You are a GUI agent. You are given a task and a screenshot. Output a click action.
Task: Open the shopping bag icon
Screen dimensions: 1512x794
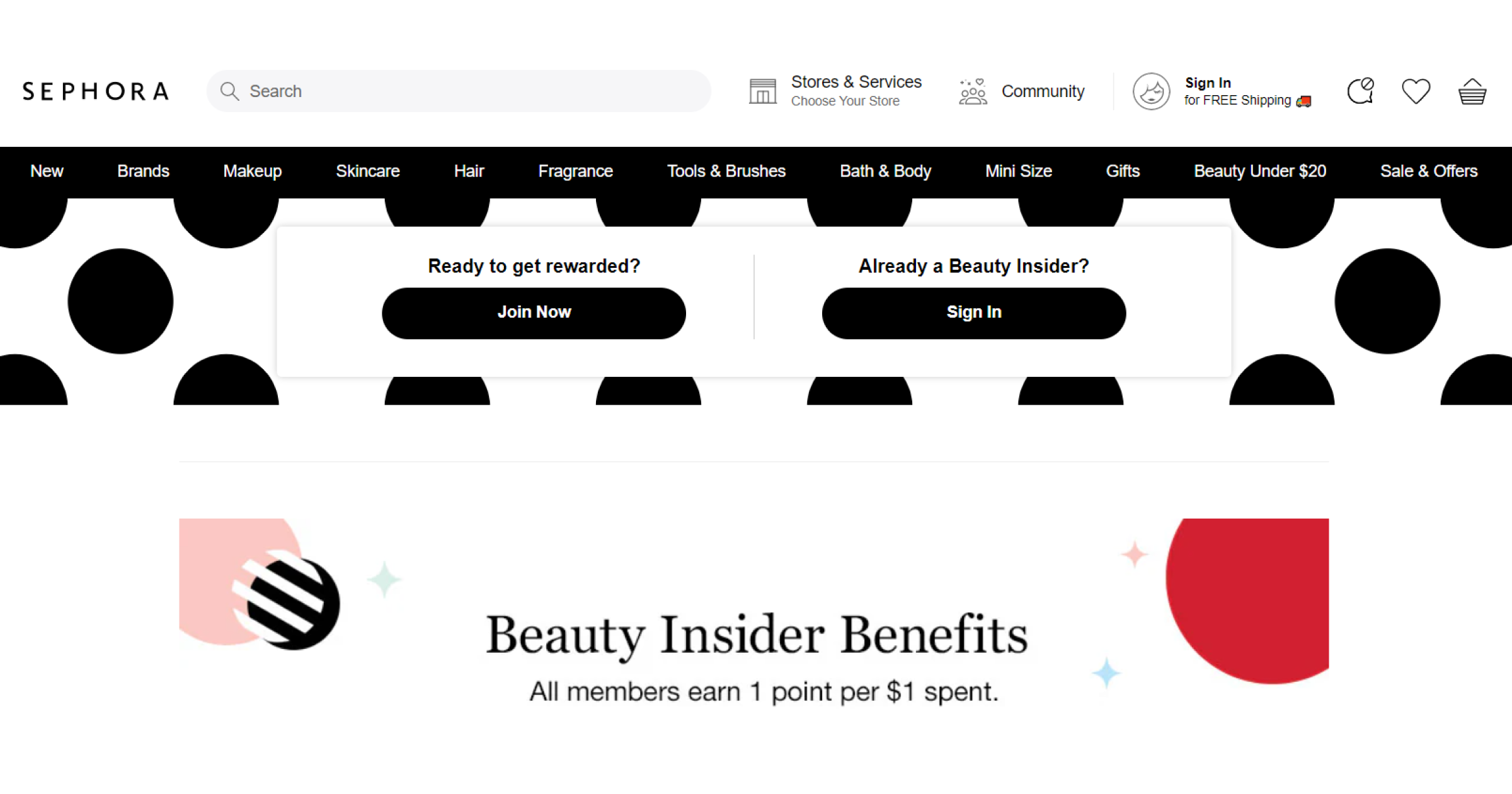pyautogui.click(x=1474, y=91)
